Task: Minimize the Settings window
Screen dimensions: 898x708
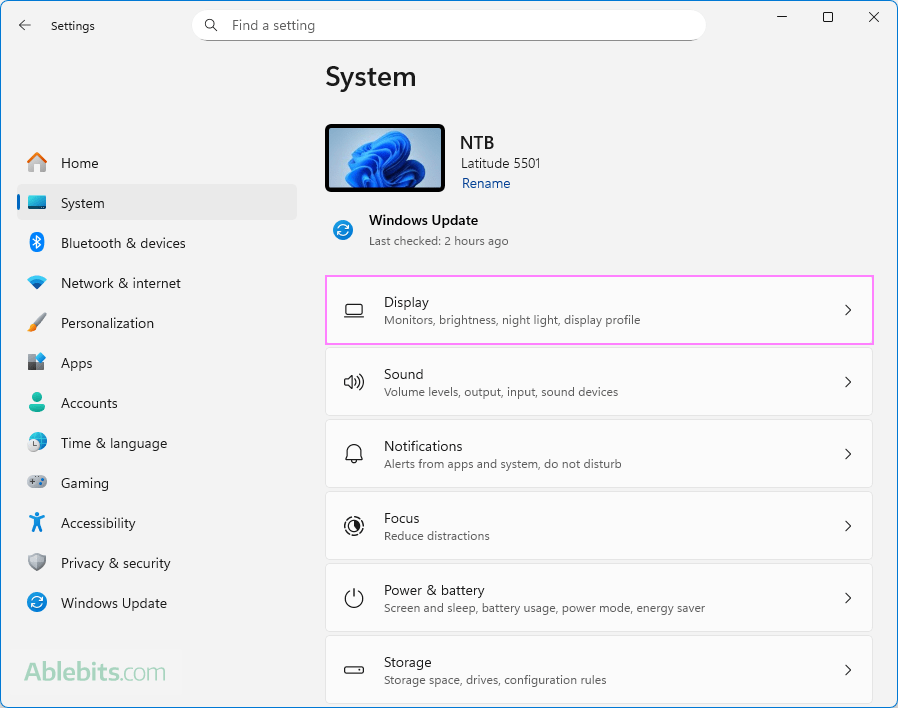Action: (x=782, y=17)
